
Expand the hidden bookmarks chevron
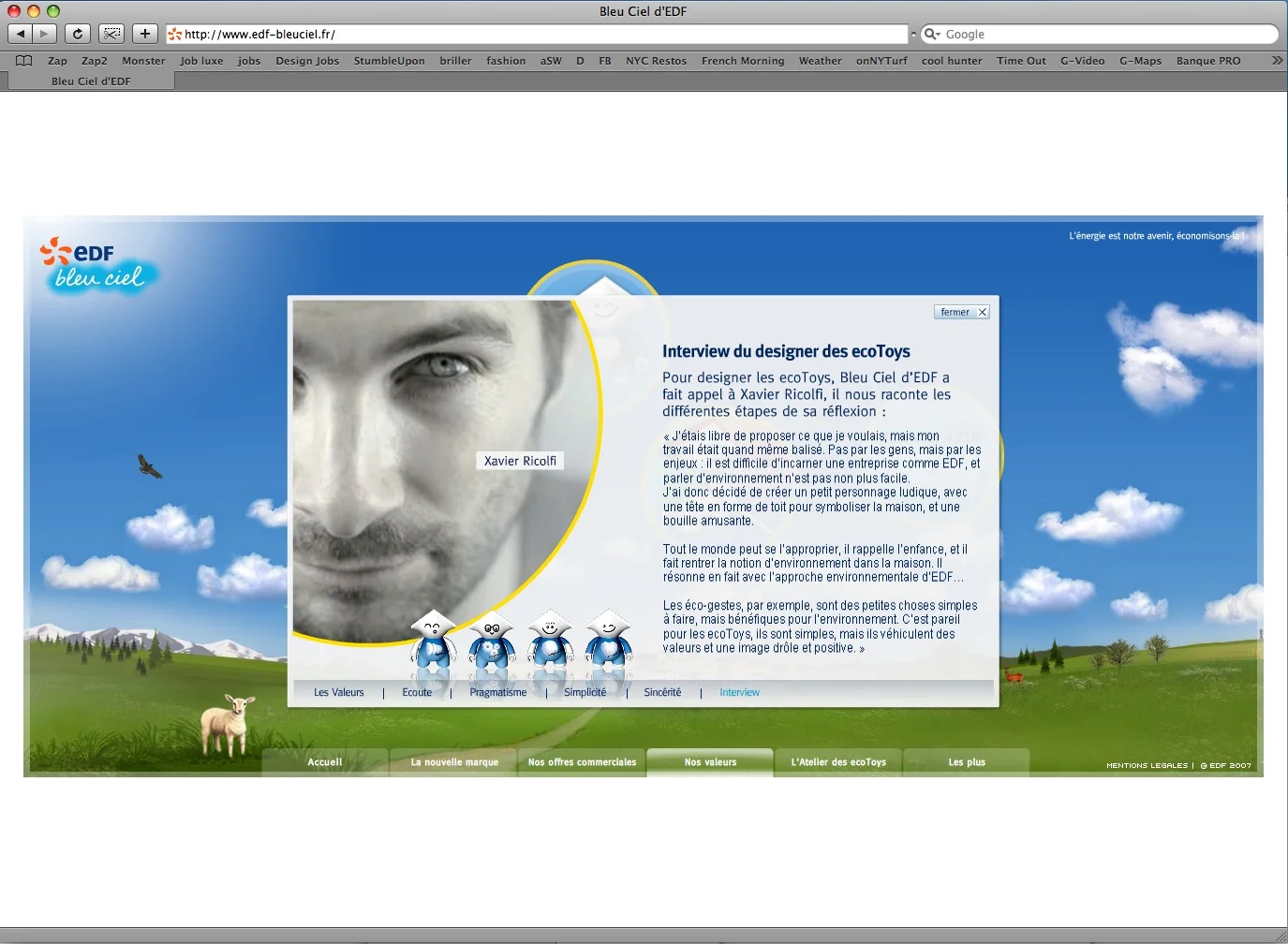click(1277, 60)
